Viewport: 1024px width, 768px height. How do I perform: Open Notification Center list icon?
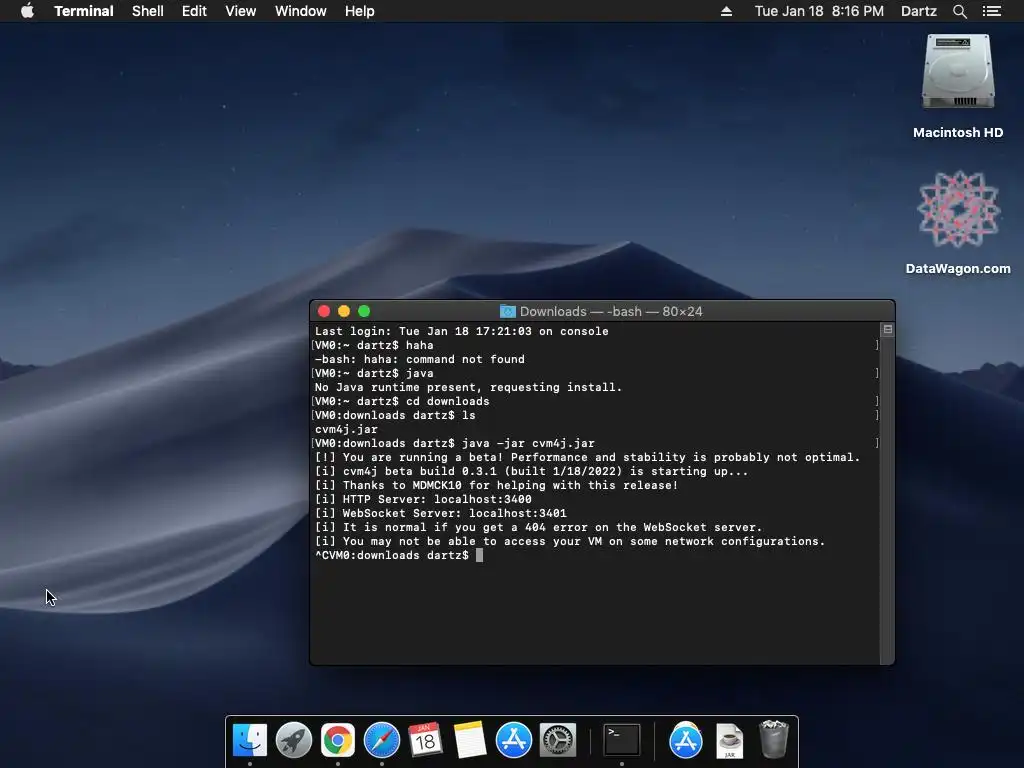991,11
